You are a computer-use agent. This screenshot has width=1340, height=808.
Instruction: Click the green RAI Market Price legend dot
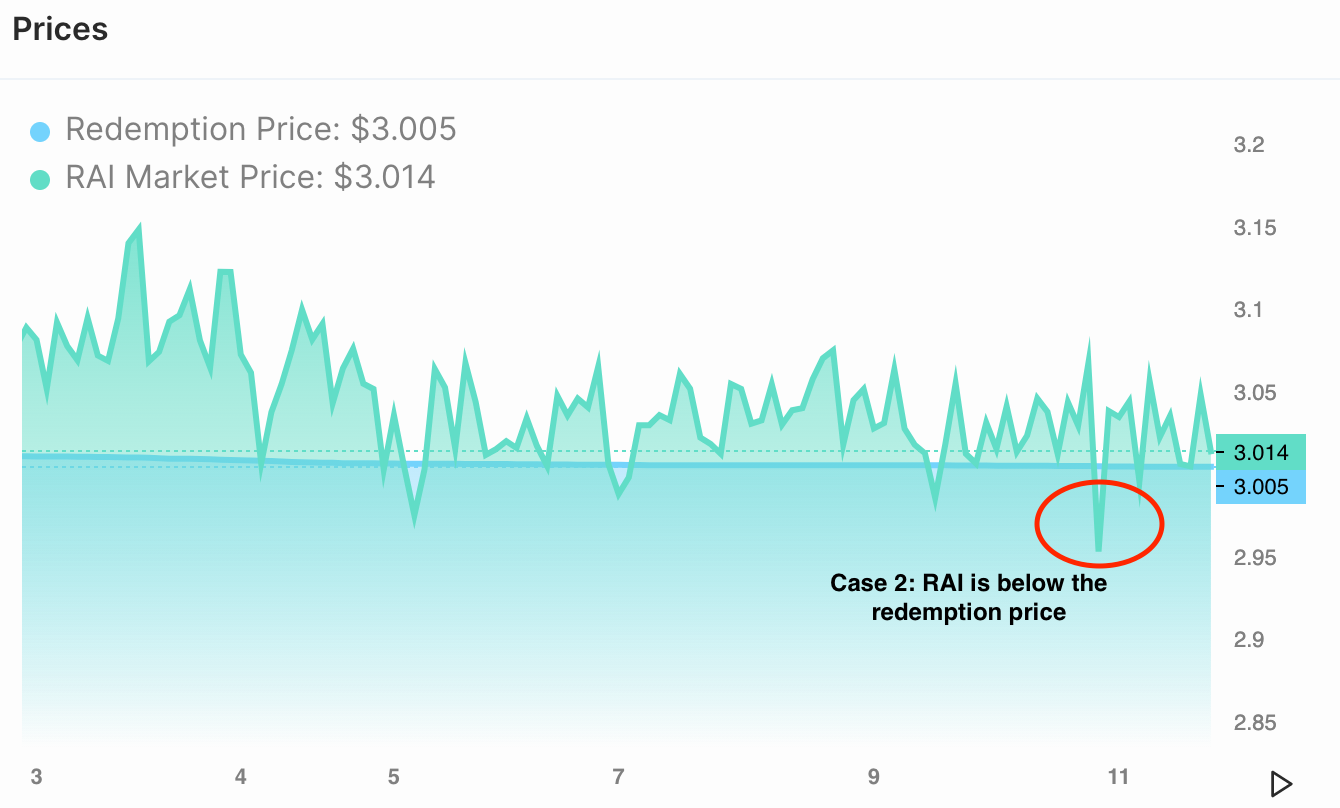[x=40, y=179]
